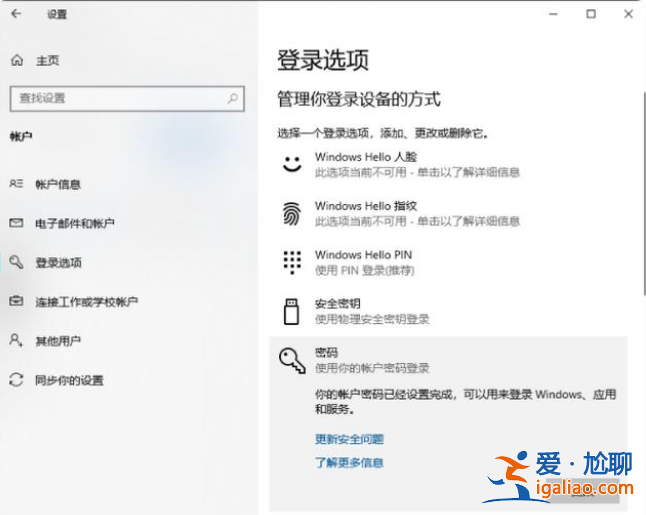646x515 pixels.
Task: Click into the 查找设置 search box
Action: coord(127,98)
